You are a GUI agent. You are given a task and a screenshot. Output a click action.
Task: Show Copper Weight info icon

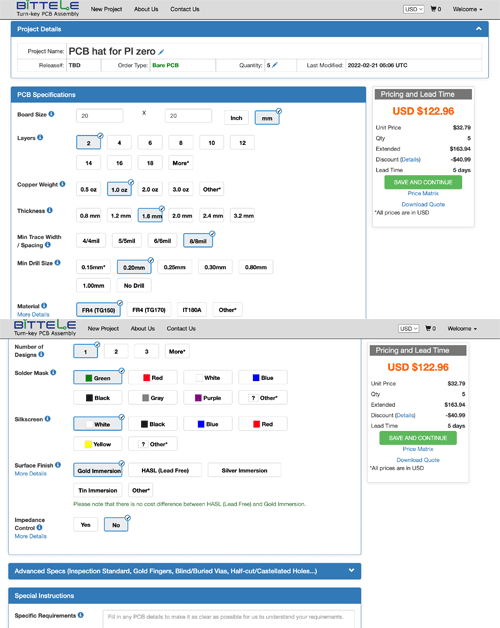(62, 184)
